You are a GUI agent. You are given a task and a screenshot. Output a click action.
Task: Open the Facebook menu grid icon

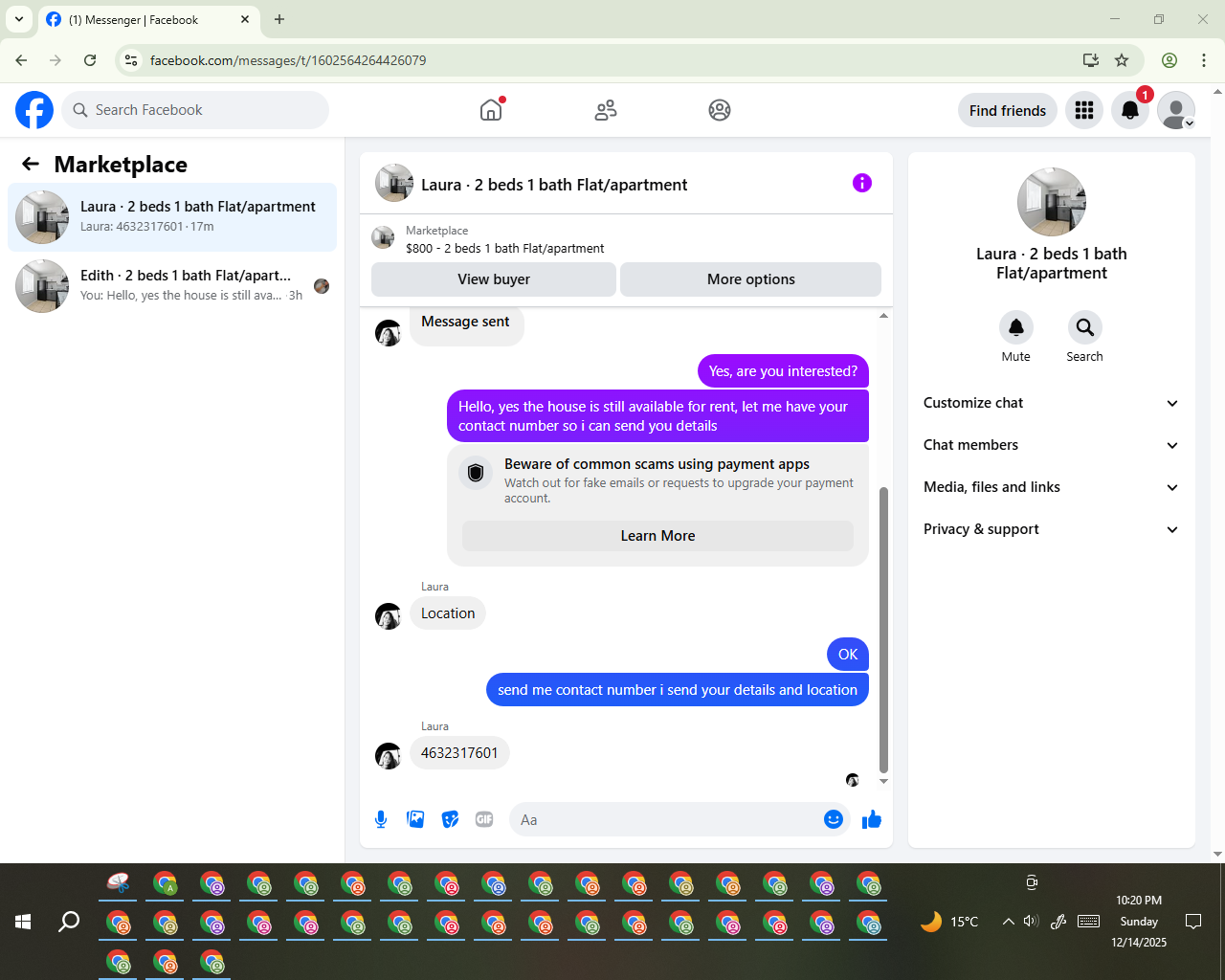click(1084, 110)
